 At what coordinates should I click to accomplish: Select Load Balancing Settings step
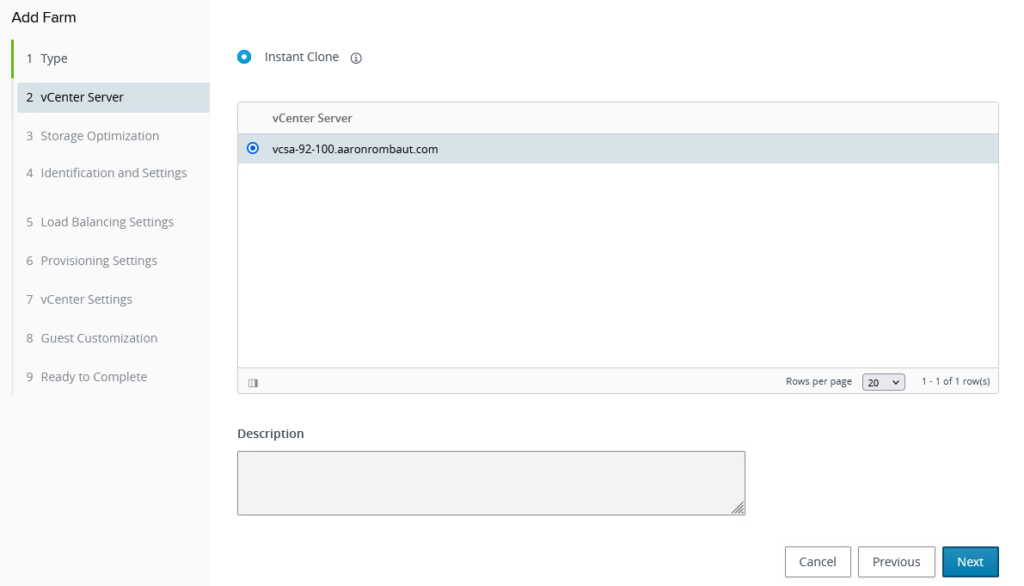pyautogui.click(x=107, y=222)
